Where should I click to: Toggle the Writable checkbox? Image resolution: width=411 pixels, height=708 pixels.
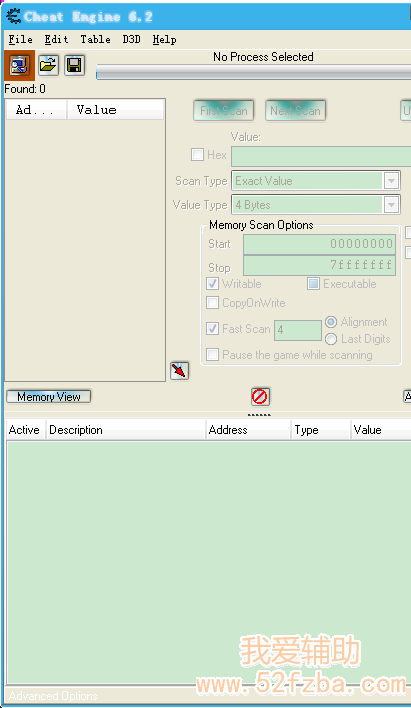[x=212, y=284]
